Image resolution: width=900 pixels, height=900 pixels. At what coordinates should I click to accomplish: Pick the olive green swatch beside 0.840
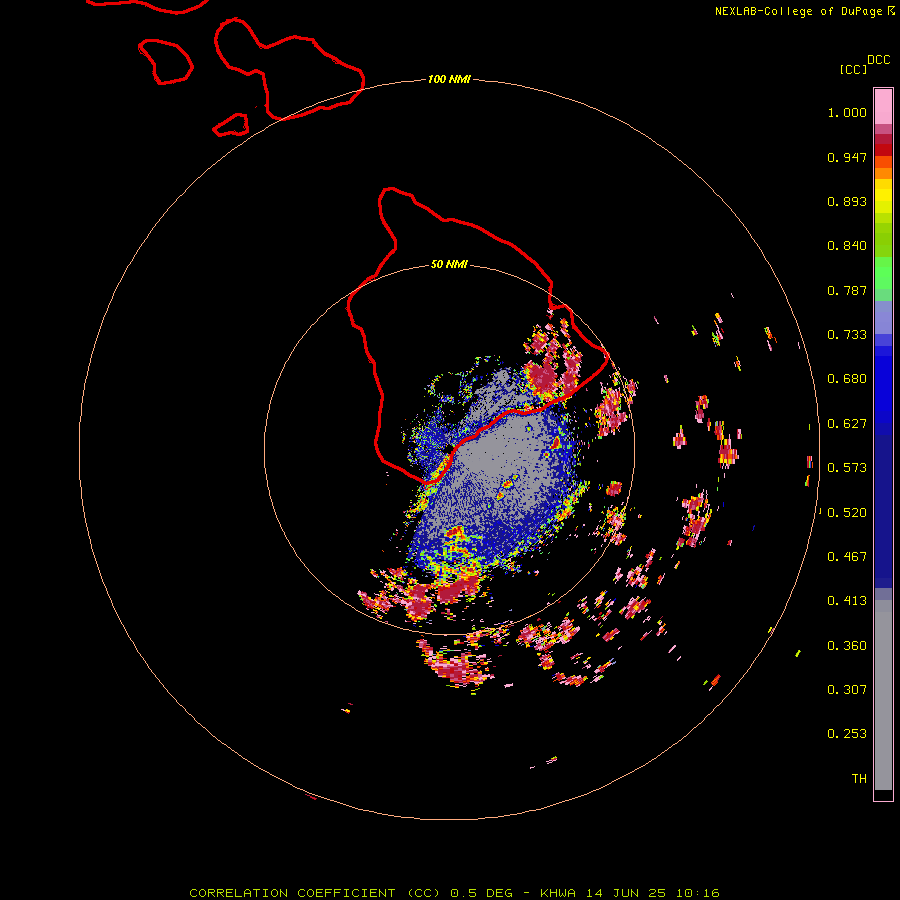click(883, 240)
